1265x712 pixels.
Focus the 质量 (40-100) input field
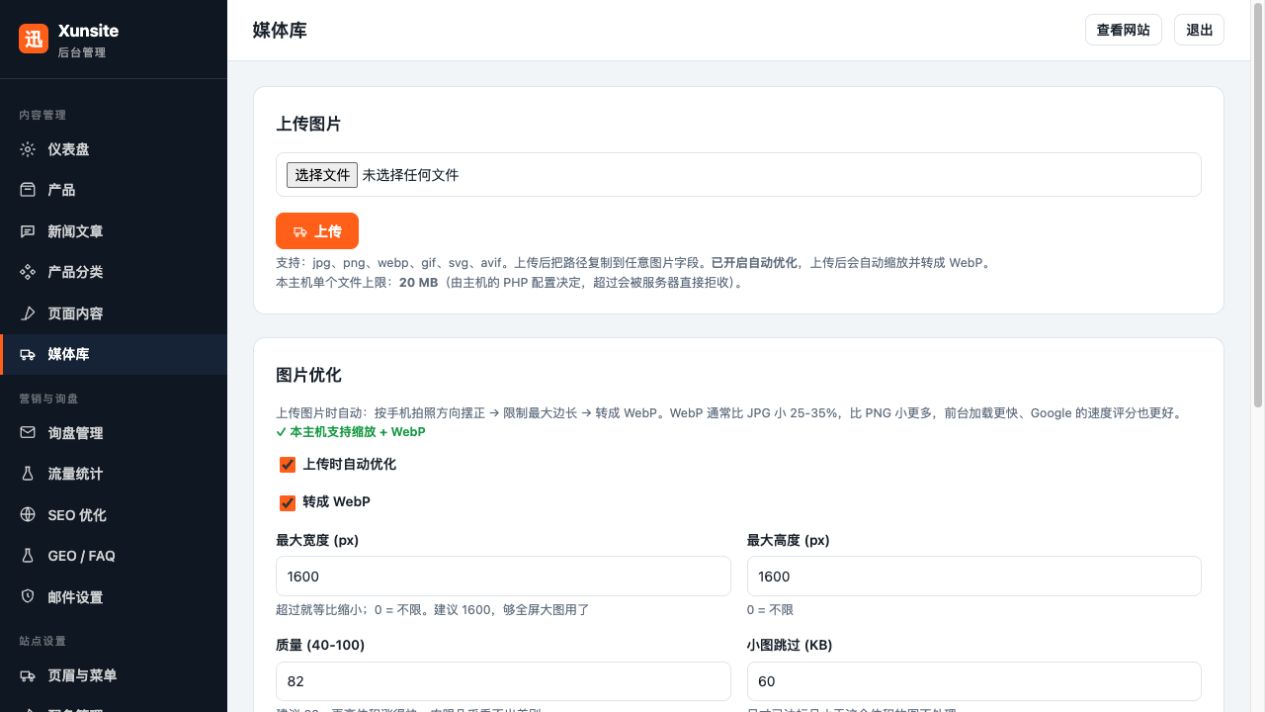coord(504,681)
